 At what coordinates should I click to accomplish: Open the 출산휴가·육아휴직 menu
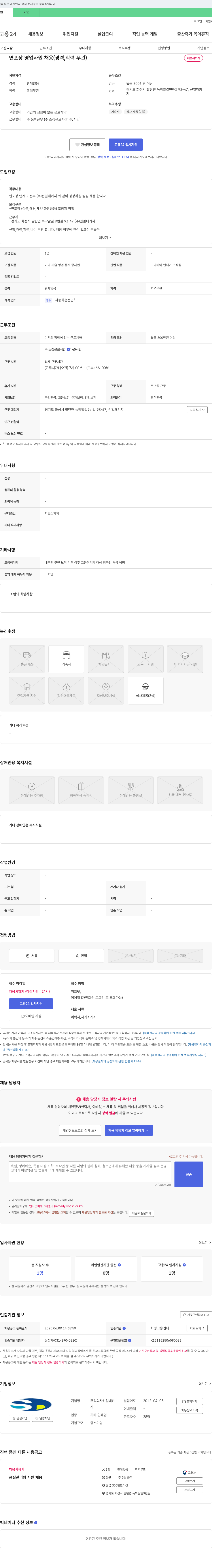point(193,34)
